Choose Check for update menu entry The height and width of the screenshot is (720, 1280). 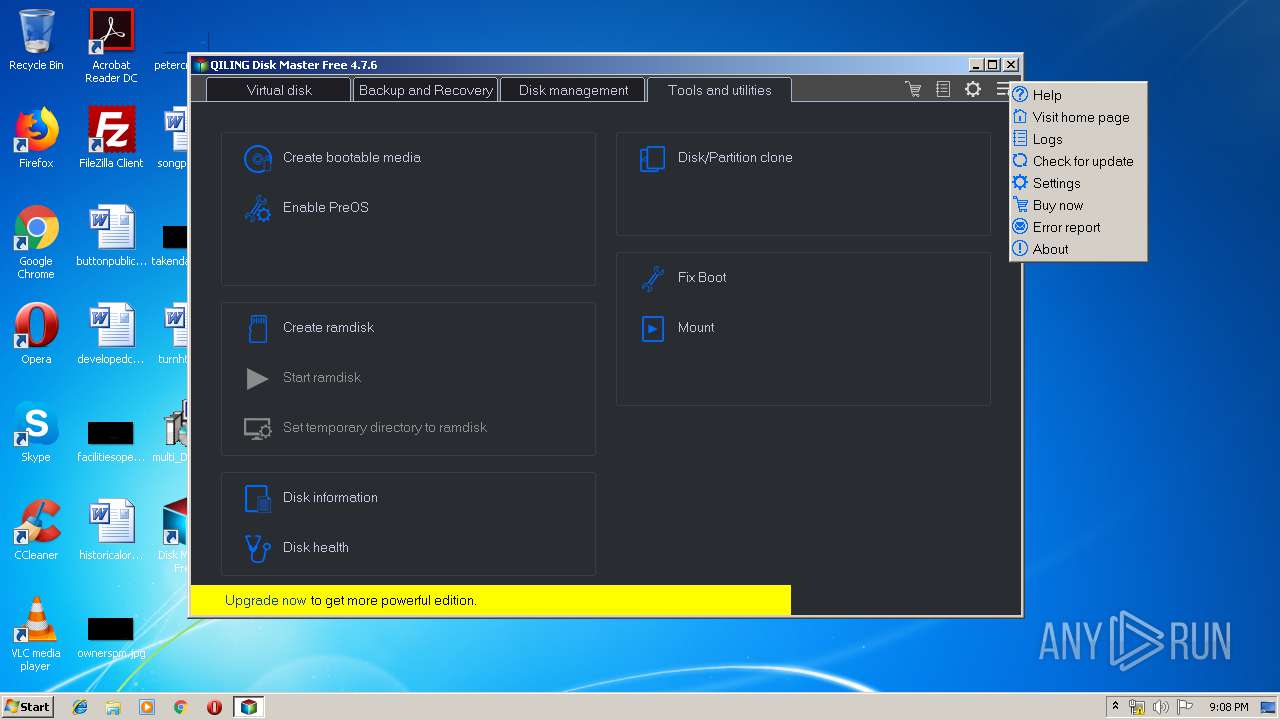point(1078,161)
